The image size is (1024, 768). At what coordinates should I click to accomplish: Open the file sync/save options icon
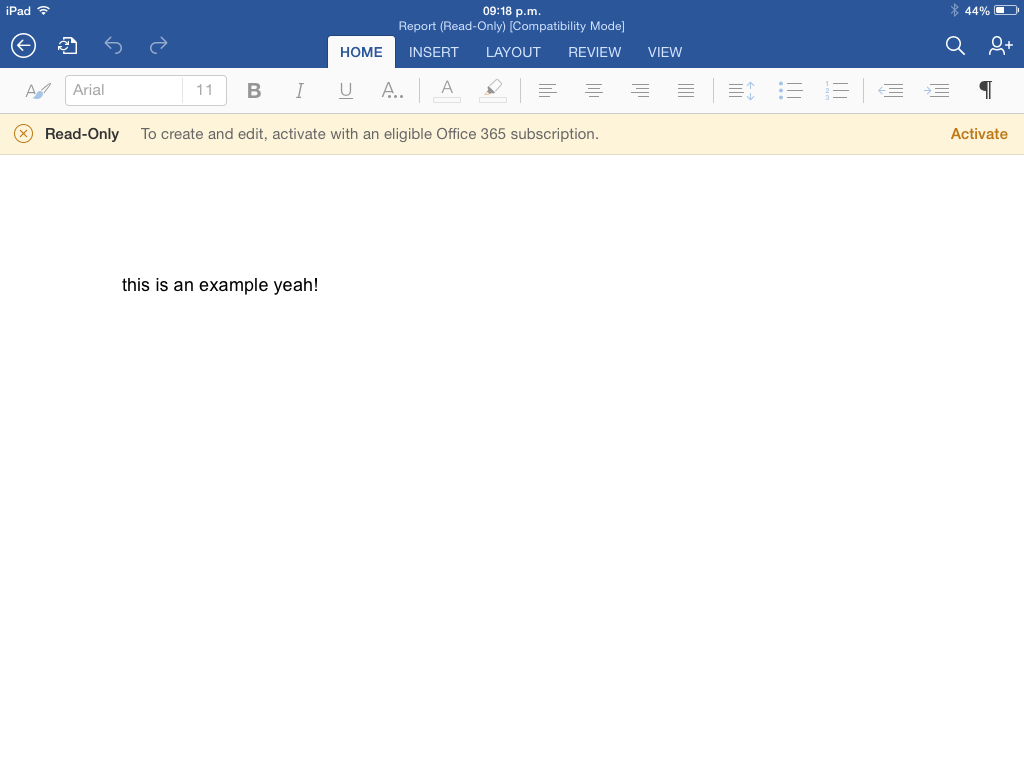point(67,46)
